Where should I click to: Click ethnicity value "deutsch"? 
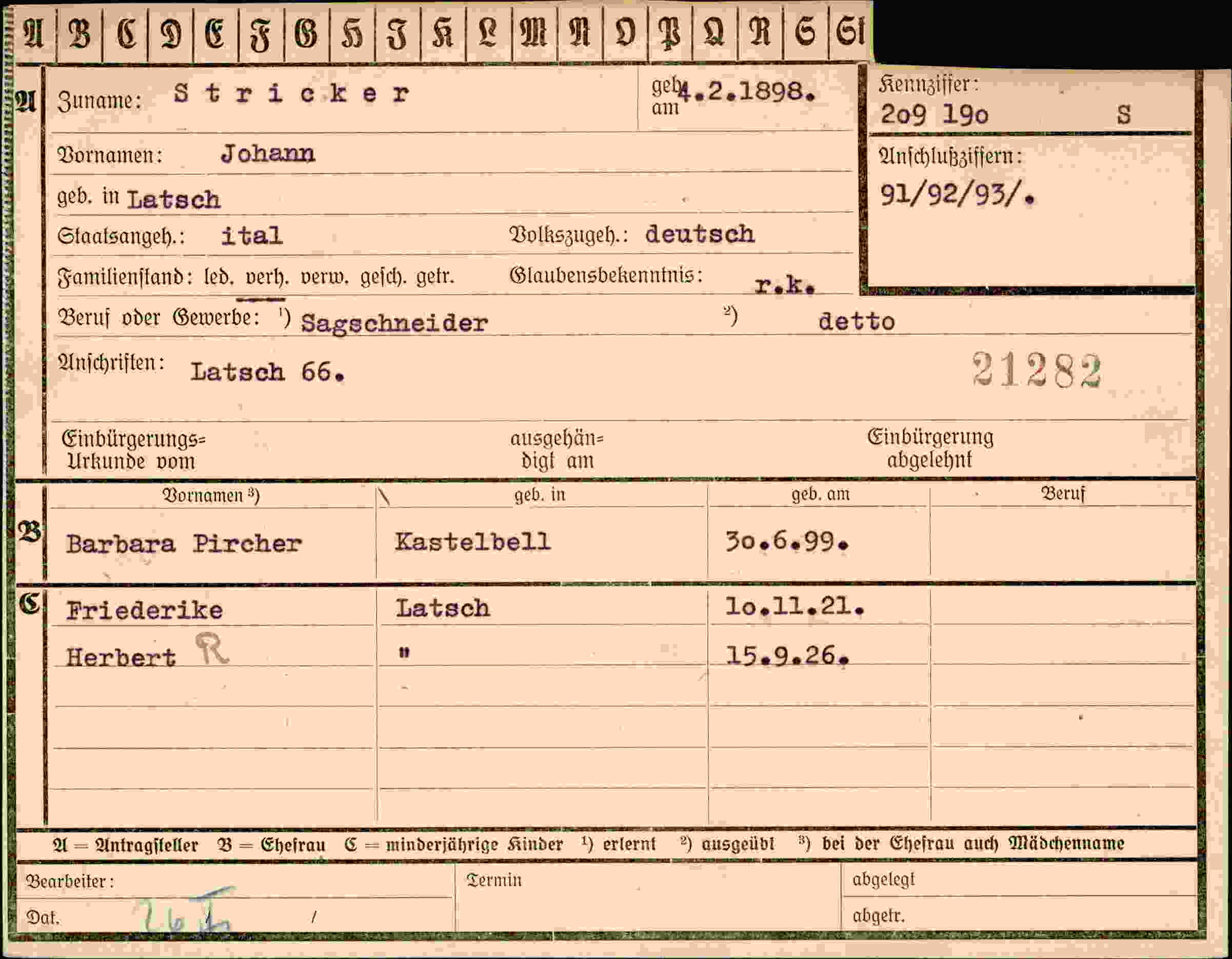(700, 233)
